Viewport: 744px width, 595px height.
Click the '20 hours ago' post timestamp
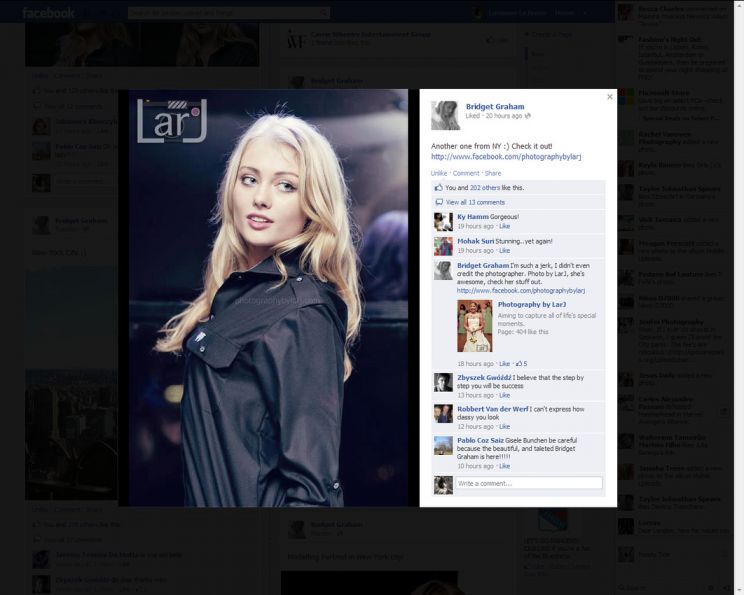click(x=503, y=116)
